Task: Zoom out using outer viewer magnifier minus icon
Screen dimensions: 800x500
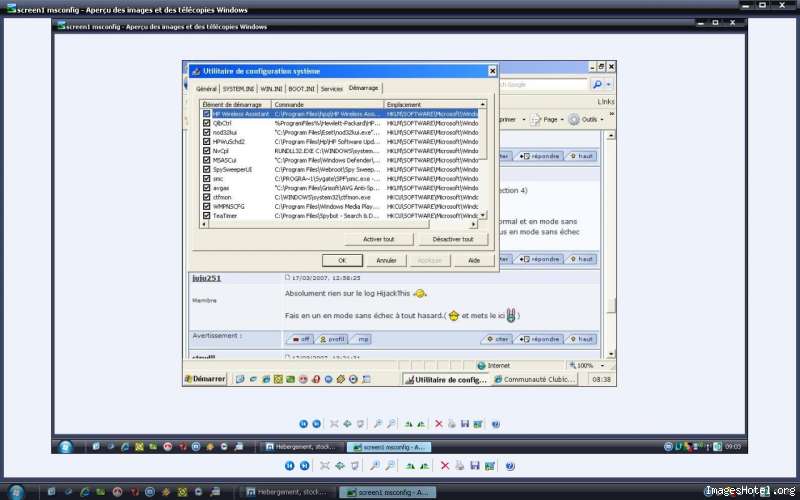Action: (x=390, y=466)
